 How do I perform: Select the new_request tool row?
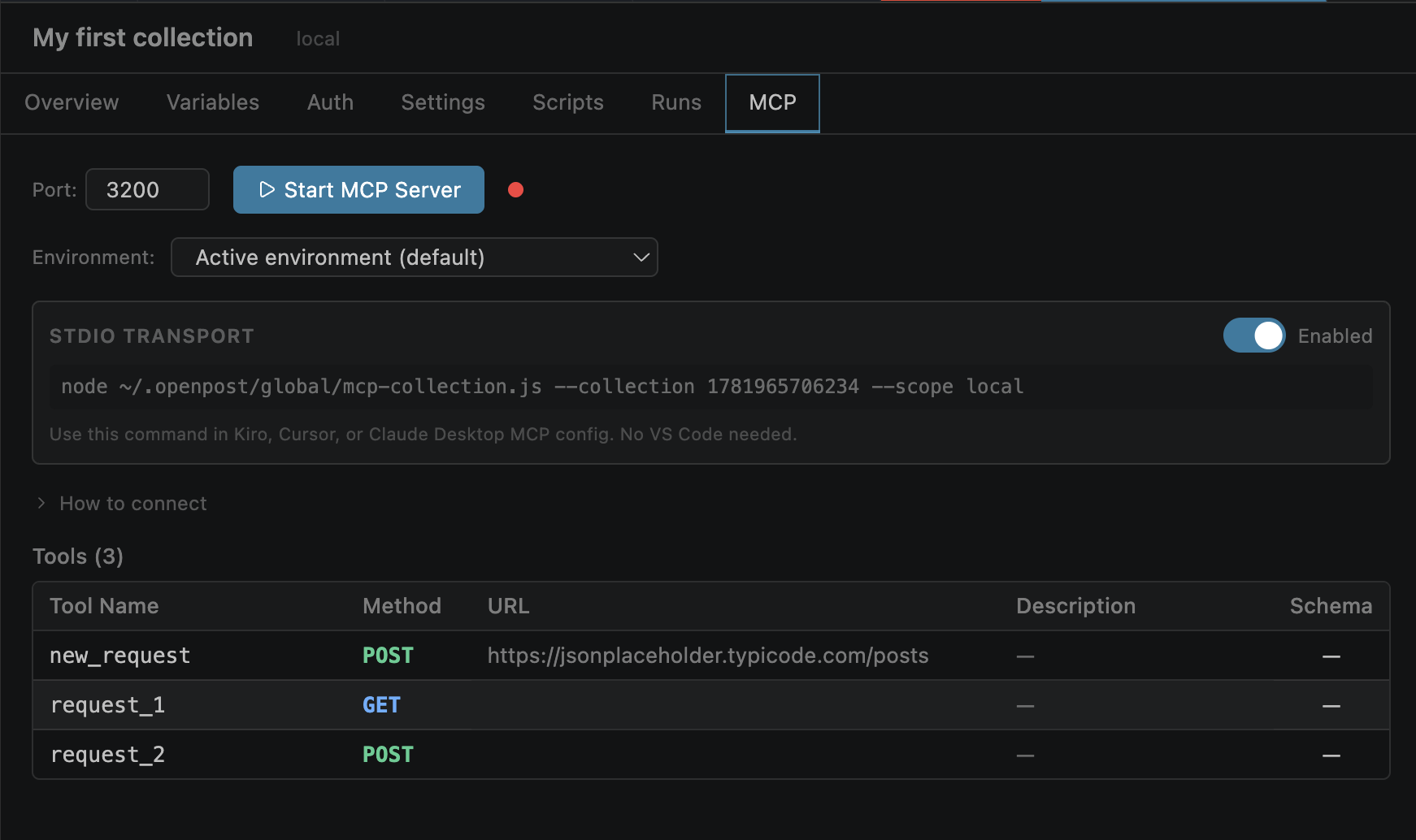710,656
